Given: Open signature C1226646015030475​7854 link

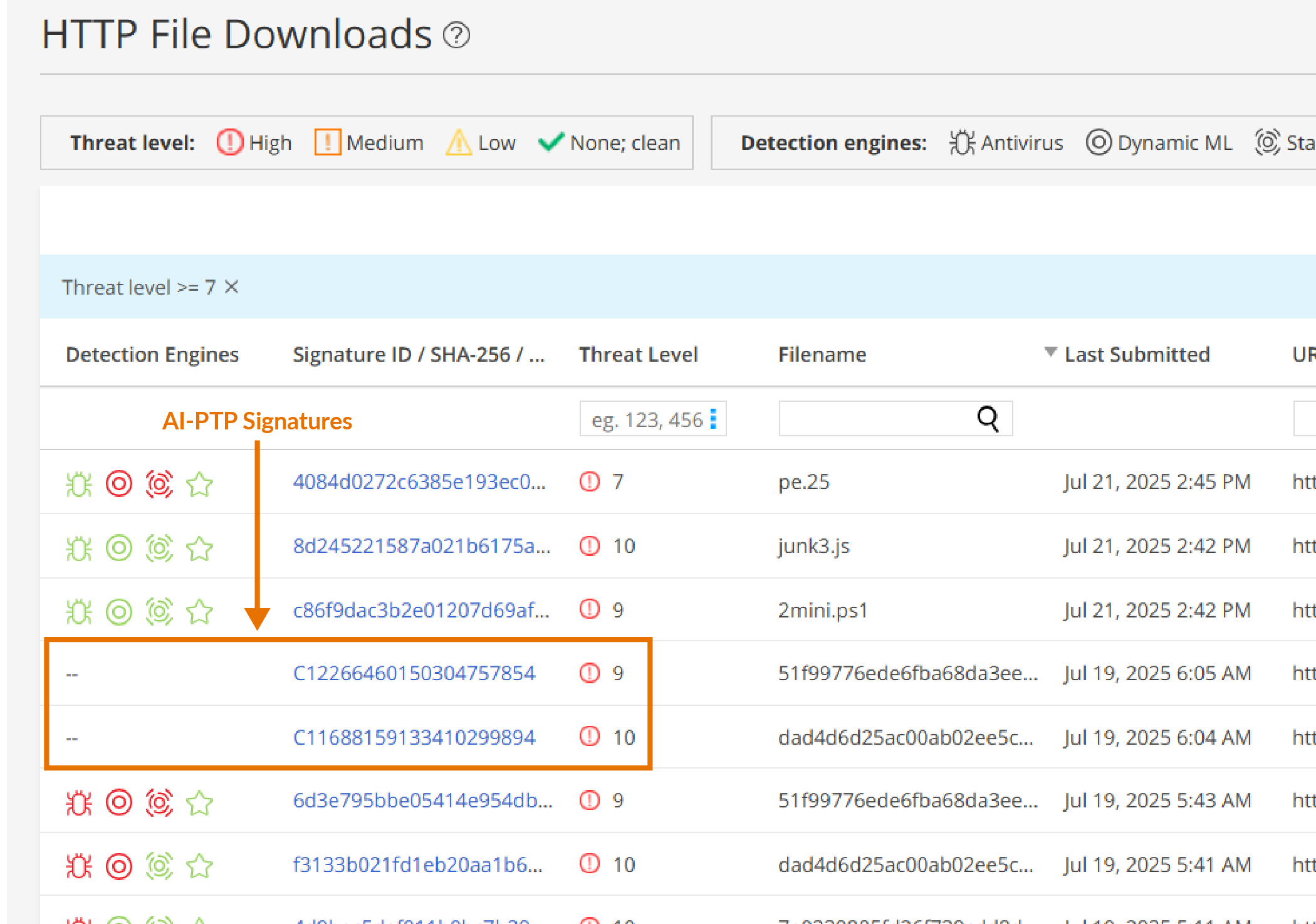Looking at the screenshot, I should tap(414, 673).
